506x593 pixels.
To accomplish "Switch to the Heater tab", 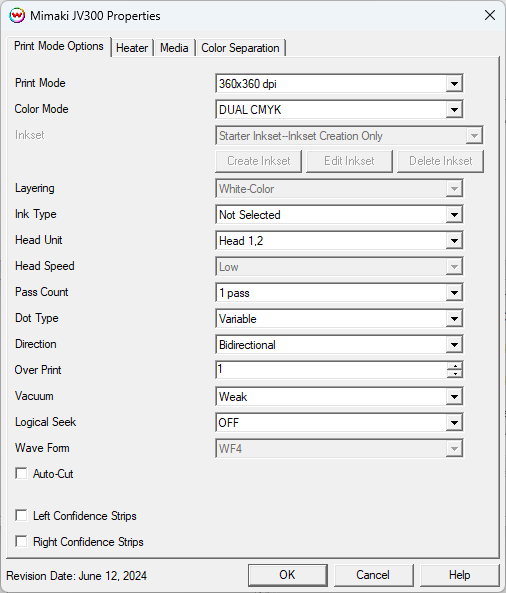I will 132,48.
